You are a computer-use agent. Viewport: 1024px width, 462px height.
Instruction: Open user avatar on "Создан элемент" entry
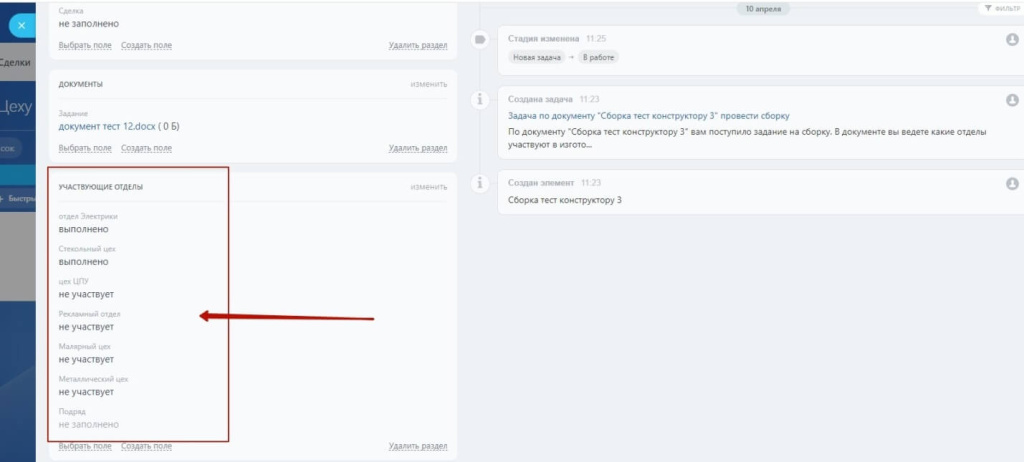coord(1012,183)
